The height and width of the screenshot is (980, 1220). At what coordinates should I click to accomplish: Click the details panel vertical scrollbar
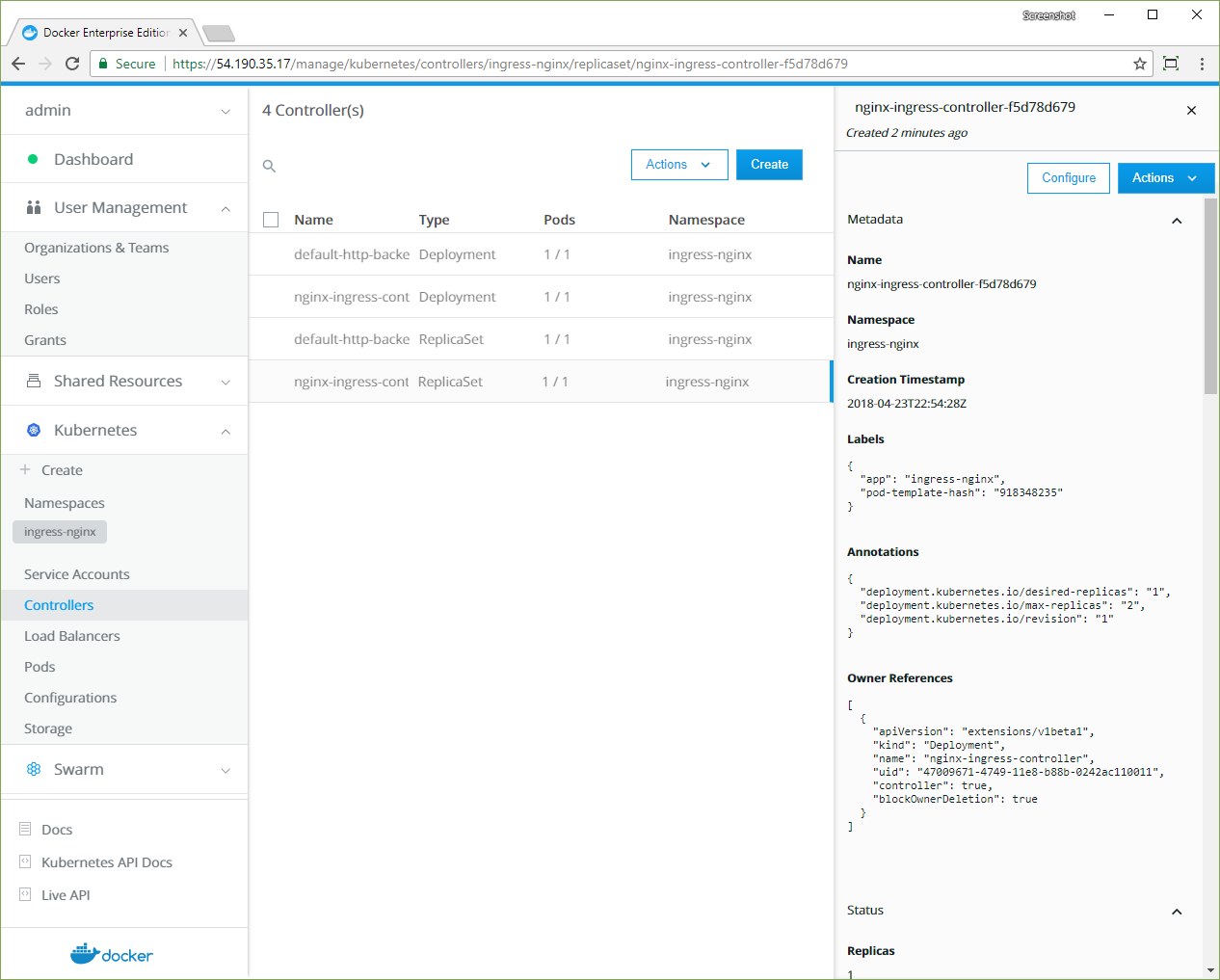1210,299
